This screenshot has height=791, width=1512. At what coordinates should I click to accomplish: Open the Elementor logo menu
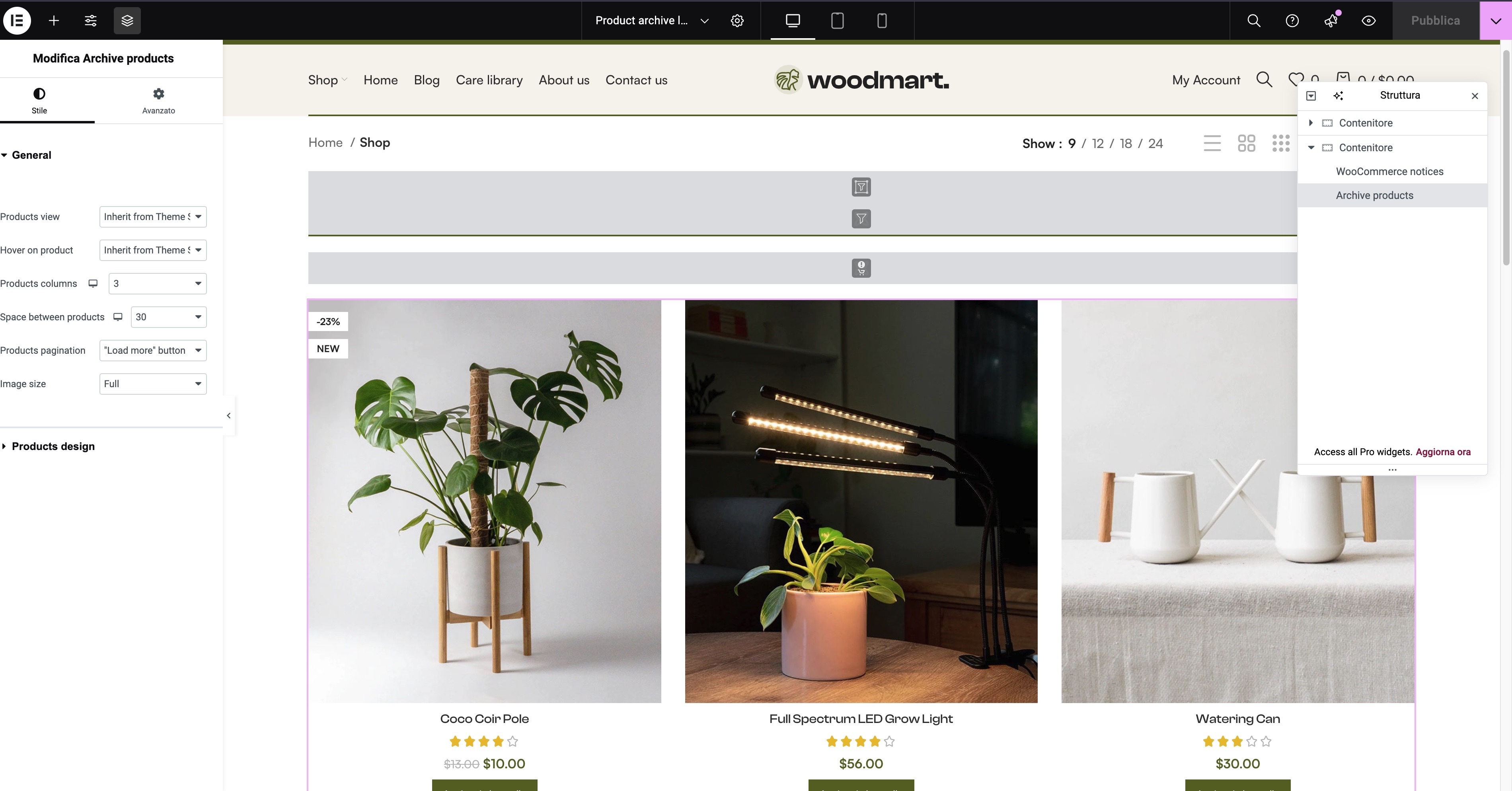pyautogui.click(x=17, y=21)
